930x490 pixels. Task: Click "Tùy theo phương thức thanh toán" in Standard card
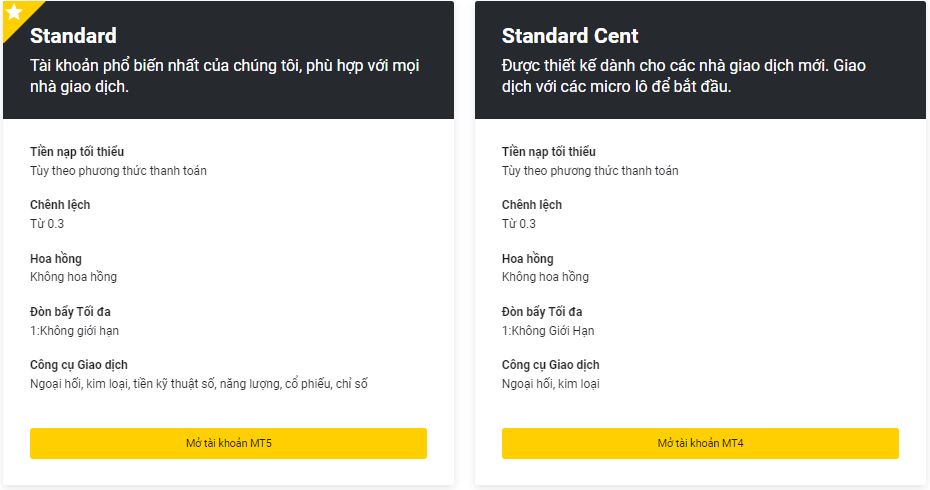tap(118, 171)
